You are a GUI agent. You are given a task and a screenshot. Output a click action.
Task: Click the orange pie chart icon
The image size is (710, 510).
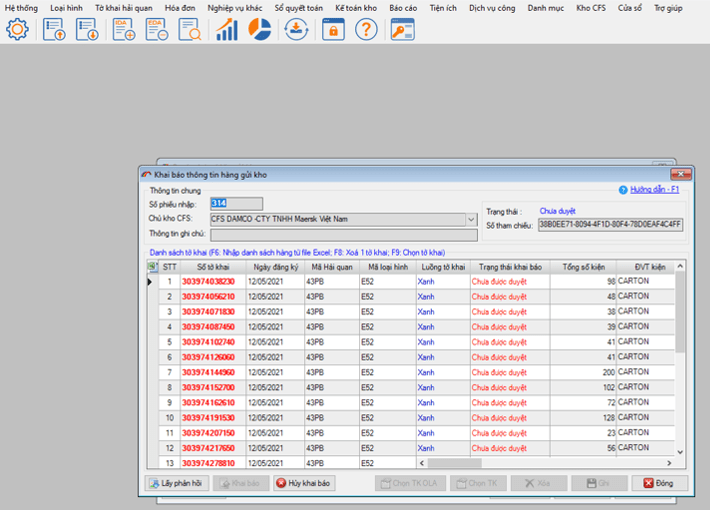point(259,29)
